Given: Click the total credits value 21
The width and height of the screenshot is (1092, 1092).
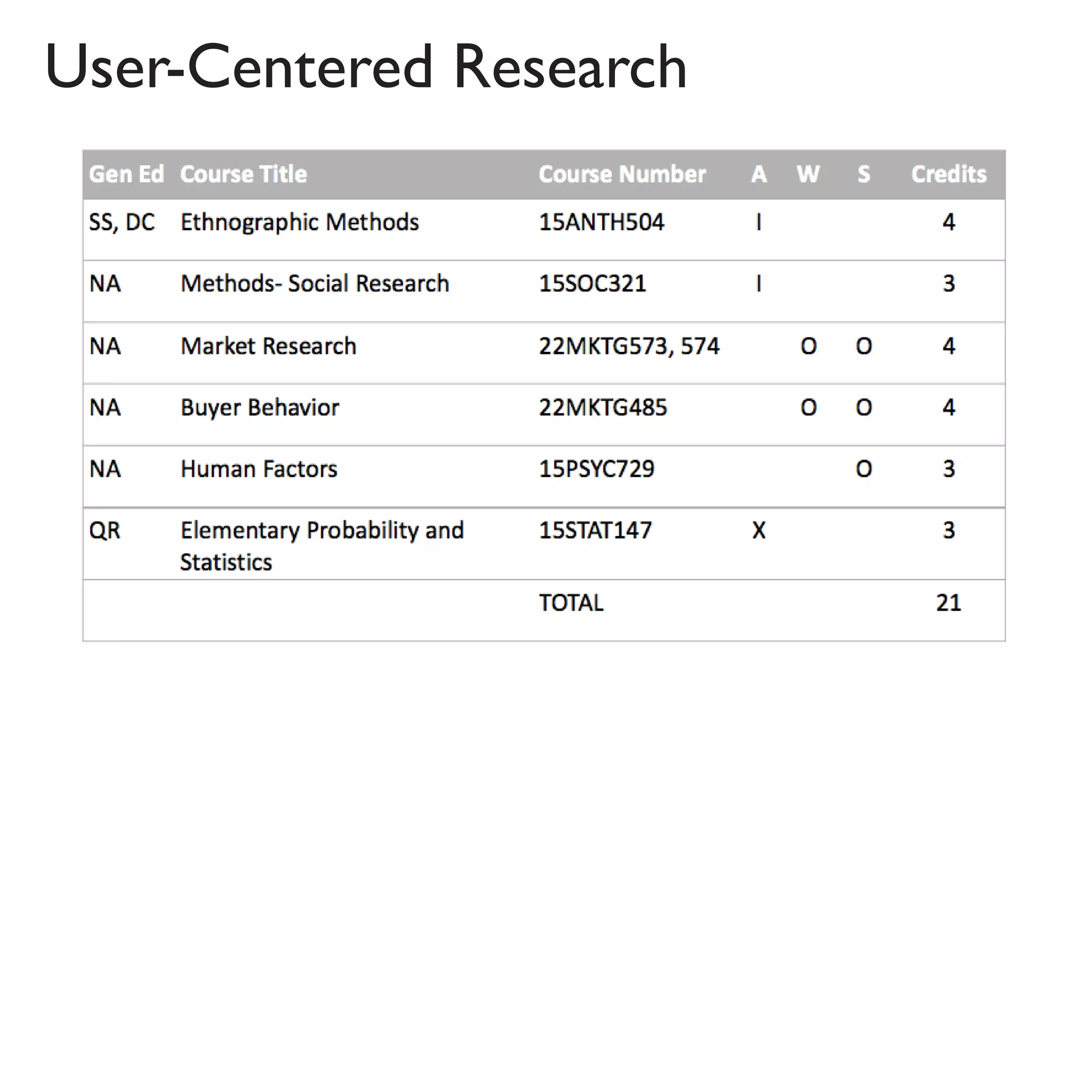Looking at the screenshot, I should [x=949, y=603].
